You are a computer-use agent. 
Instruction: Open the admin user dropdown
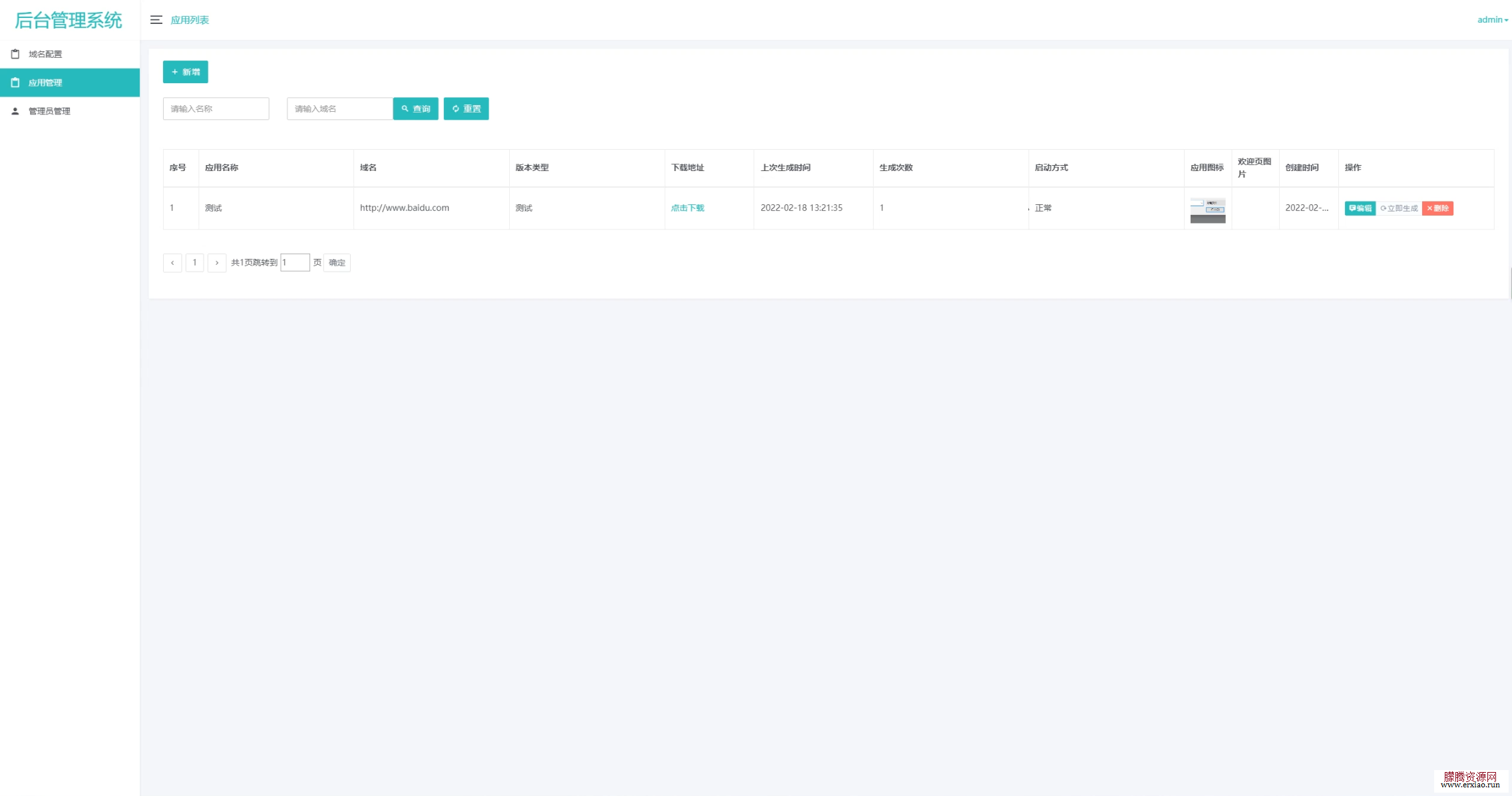click(x=1492, y=20)
